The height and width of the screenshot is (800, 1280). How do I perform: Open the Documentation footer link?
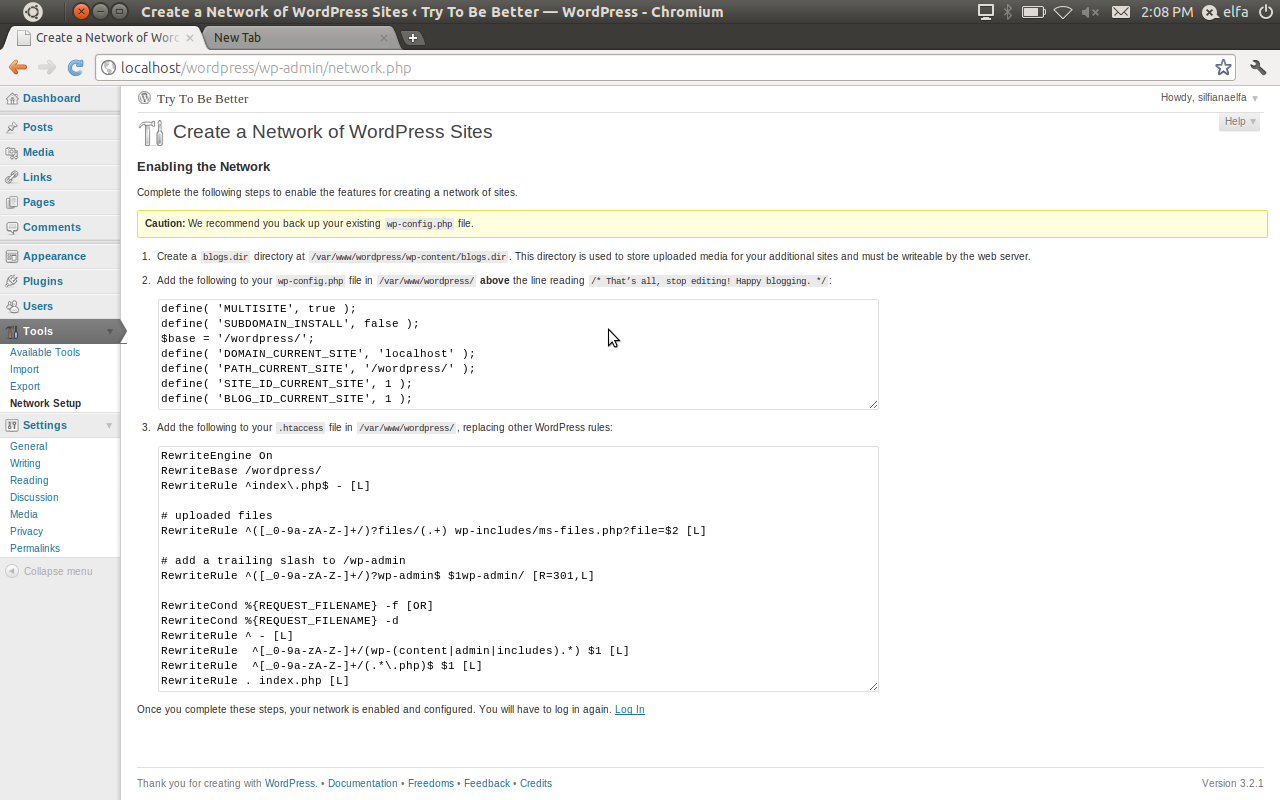(x=362, y=784)
